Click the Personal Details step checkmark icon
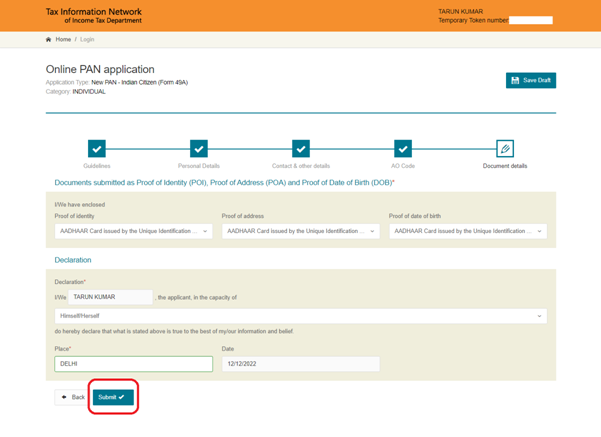Viewport: 601px width, 437px height. (199, 148)
